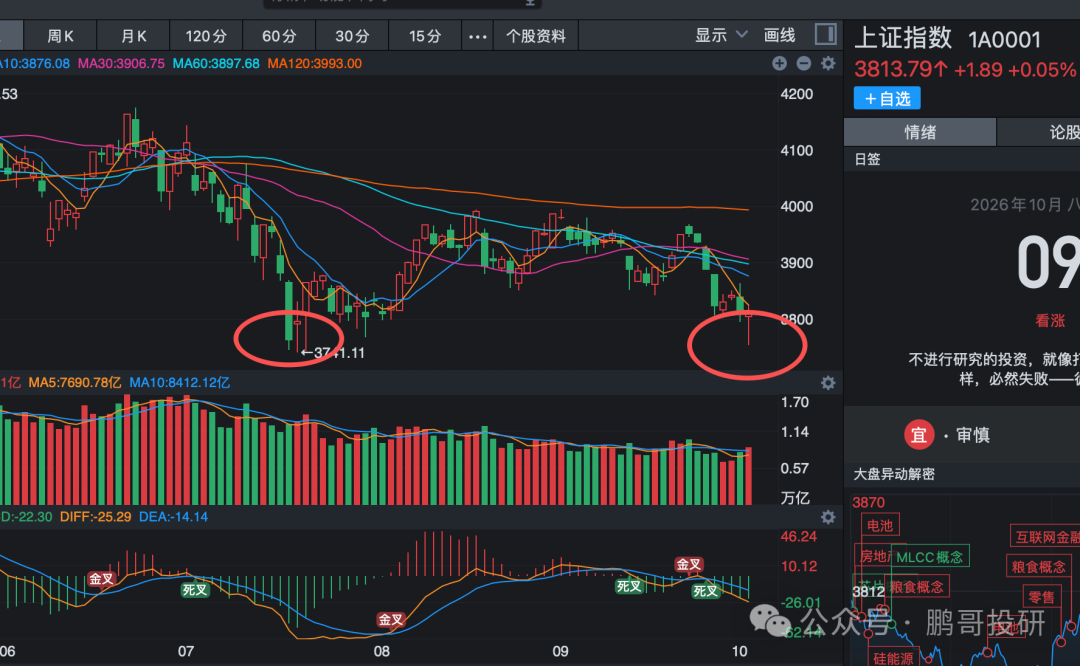Zoom out the K-line chart with minus icon
Image resolution: width=1080 pixels, height=666 pixels.
coord(804,63)
